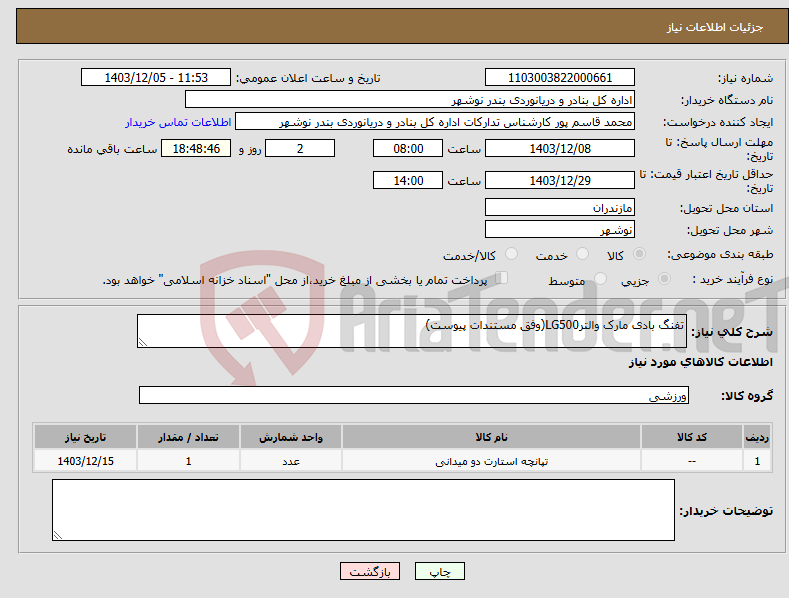Select the جزیی purchase type radio
This screenshot has height=598, width=789.
[x=664, y=279]
